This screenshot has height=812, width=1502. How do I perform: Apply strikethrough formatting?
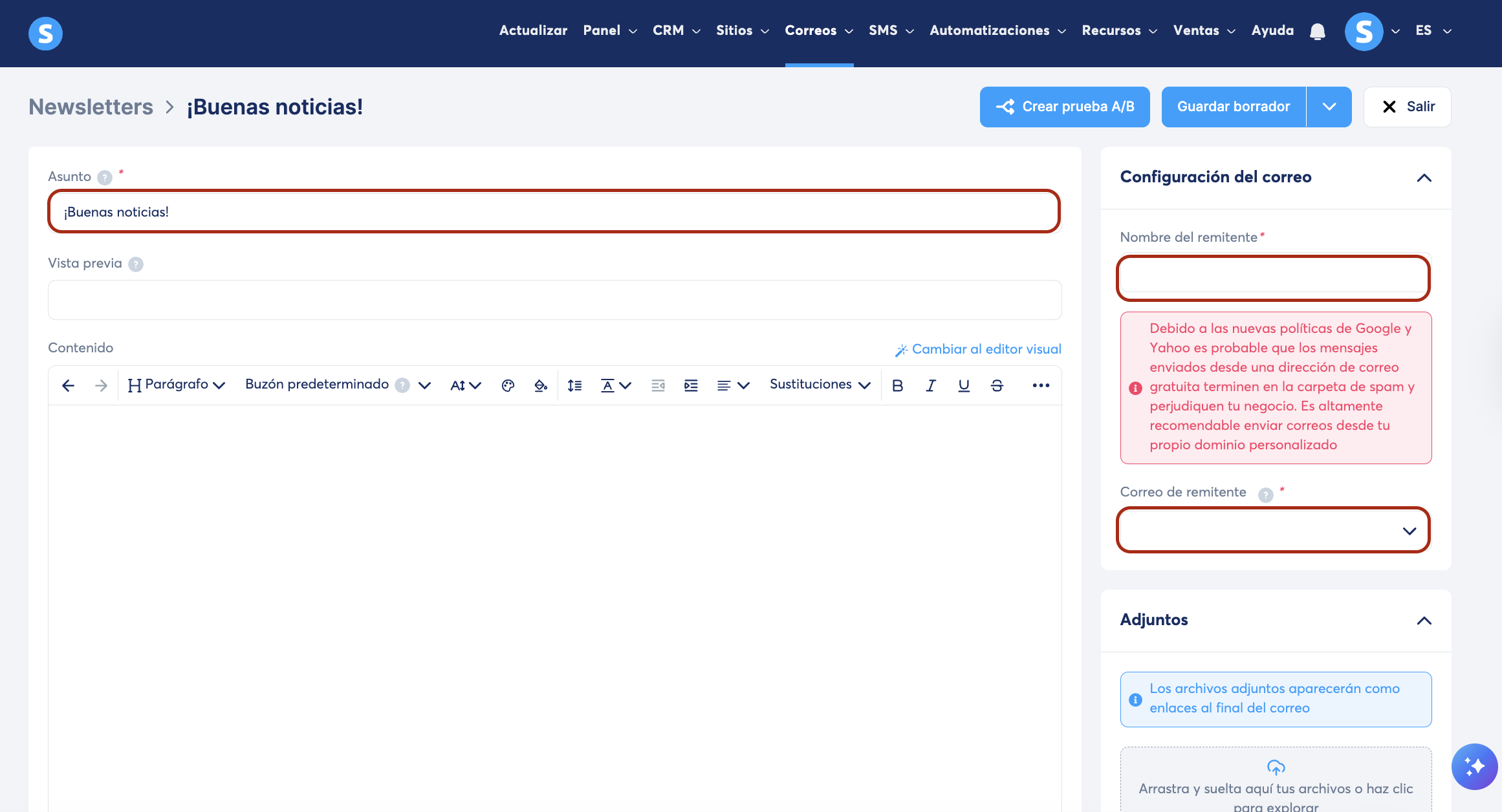[x=997, y=385]
